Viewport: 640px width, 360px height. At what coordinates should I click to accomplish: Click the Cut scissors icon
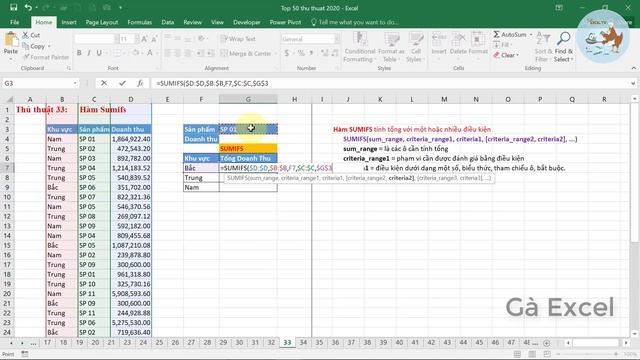click(x=25, y=35)
